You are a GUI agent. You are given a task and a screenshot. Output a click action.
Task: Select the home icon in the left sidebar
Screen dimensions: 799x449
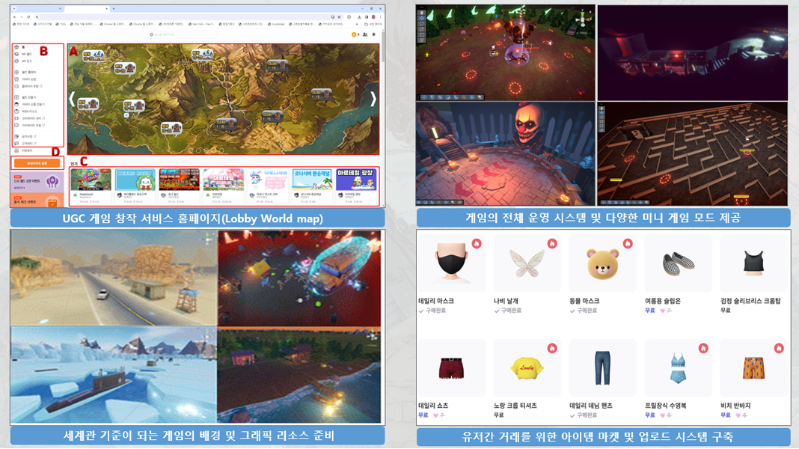pyautogui.click(x=19, y=47)
